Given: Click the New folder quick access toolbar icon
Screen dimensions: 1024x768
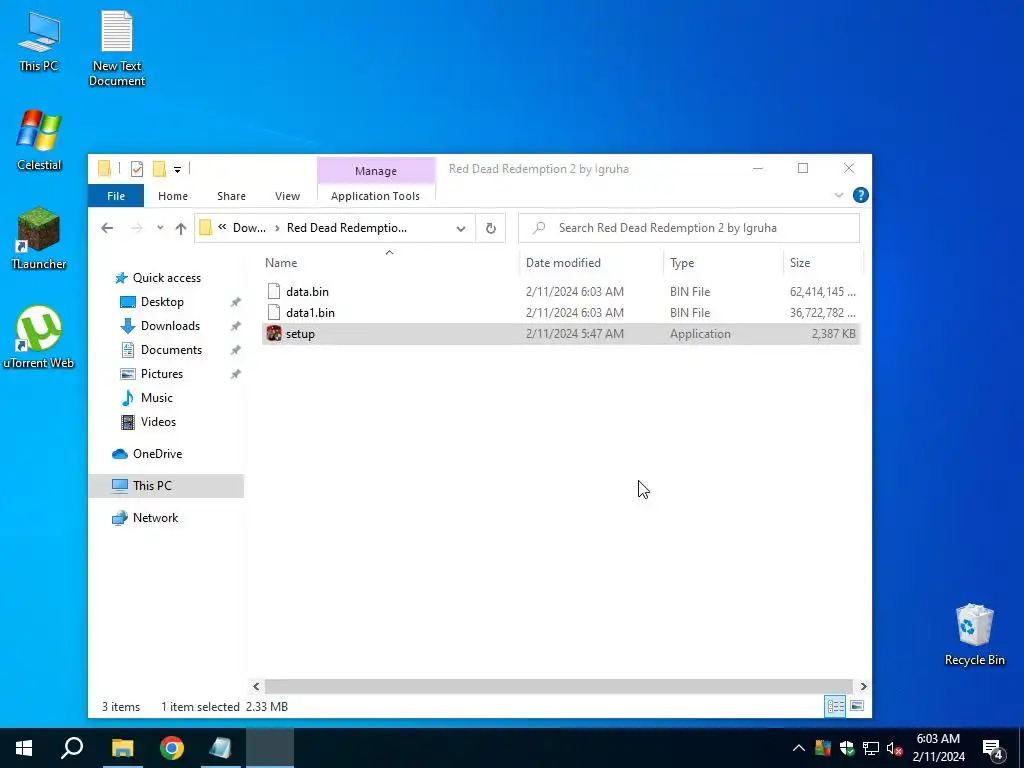Looking at the screenshot, I should point(159,169).
